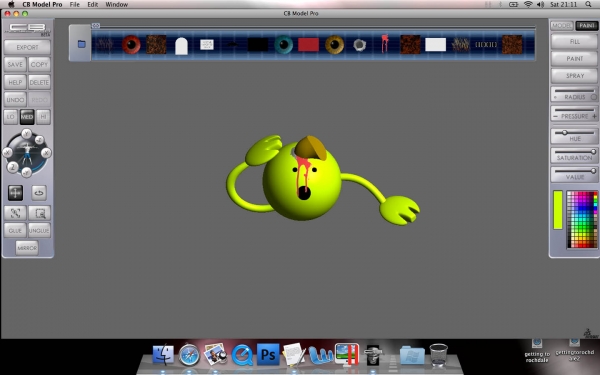Open Safari from the Dock
Image resolution: width=600 pixels, height=375 pixels.
(189, 355)
